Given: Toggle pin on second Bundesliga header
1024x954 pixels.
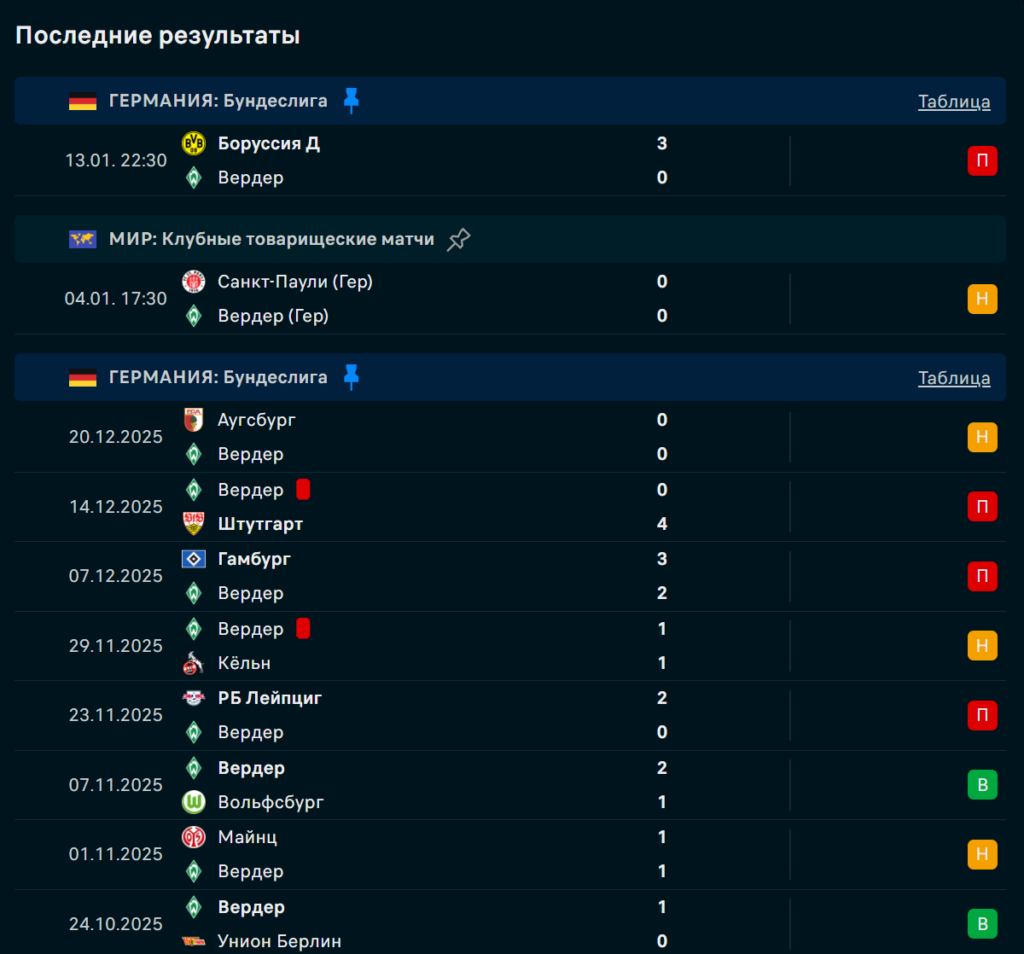Looking at the screenshot, I should coord(351,377).
